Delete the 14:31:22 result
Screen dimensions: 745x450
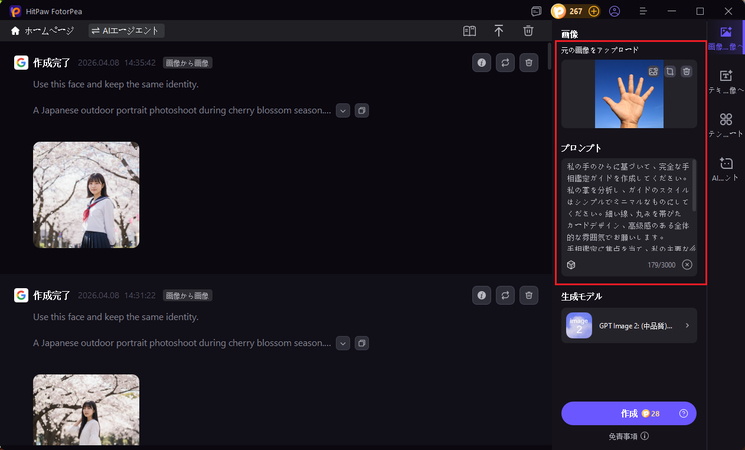529,296
